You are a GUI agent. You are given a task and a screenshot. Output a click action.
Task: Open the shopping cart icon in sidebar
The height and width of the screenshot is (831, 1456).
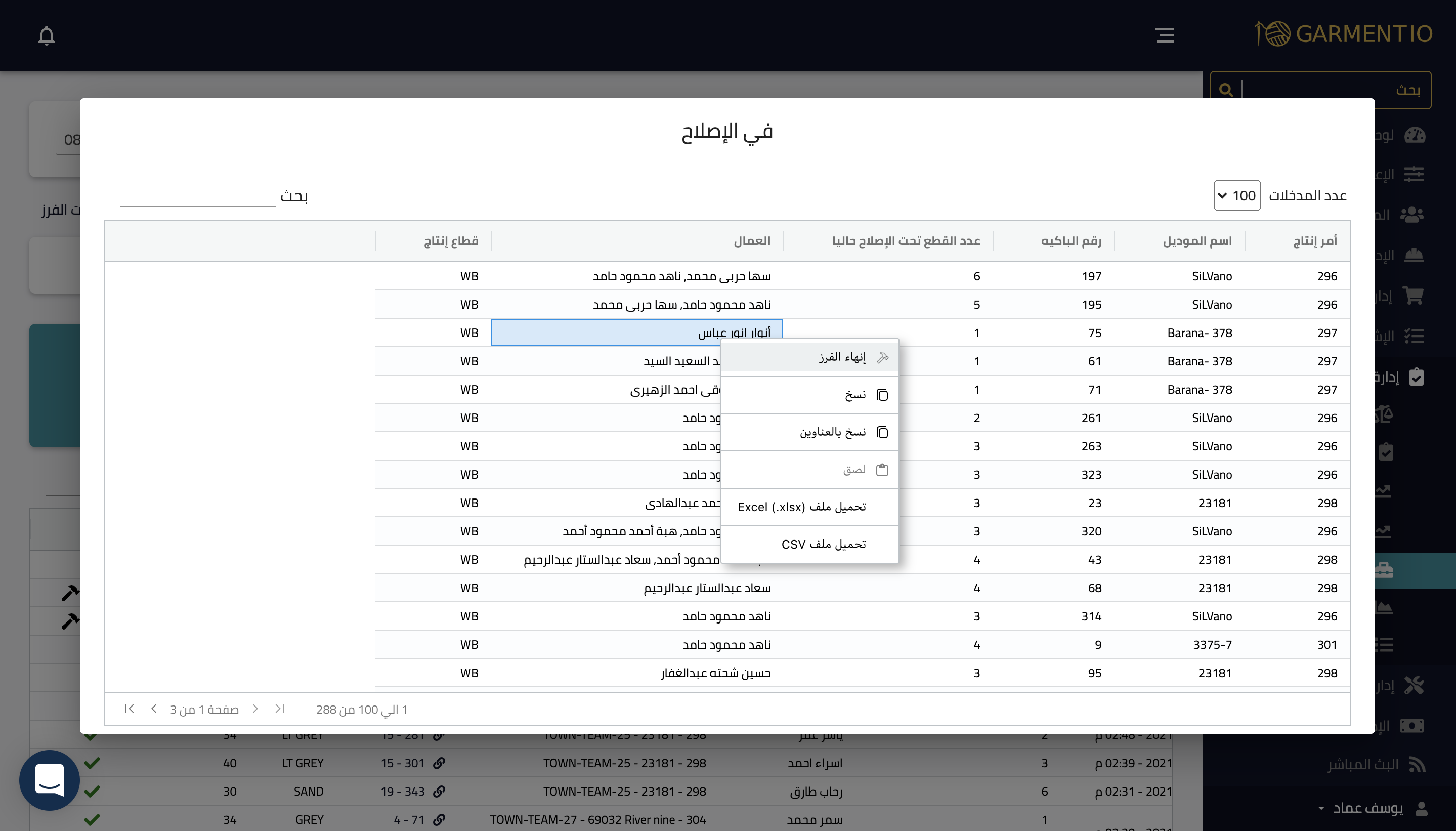[1412, 296]
